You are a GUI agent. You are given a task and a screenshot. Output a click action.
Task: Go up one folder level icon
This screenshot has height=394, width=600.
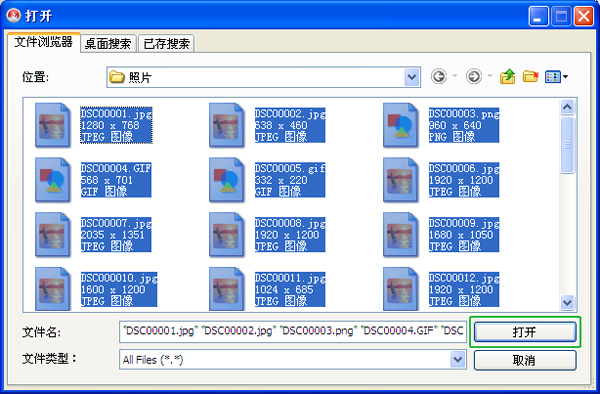(507, 77)
